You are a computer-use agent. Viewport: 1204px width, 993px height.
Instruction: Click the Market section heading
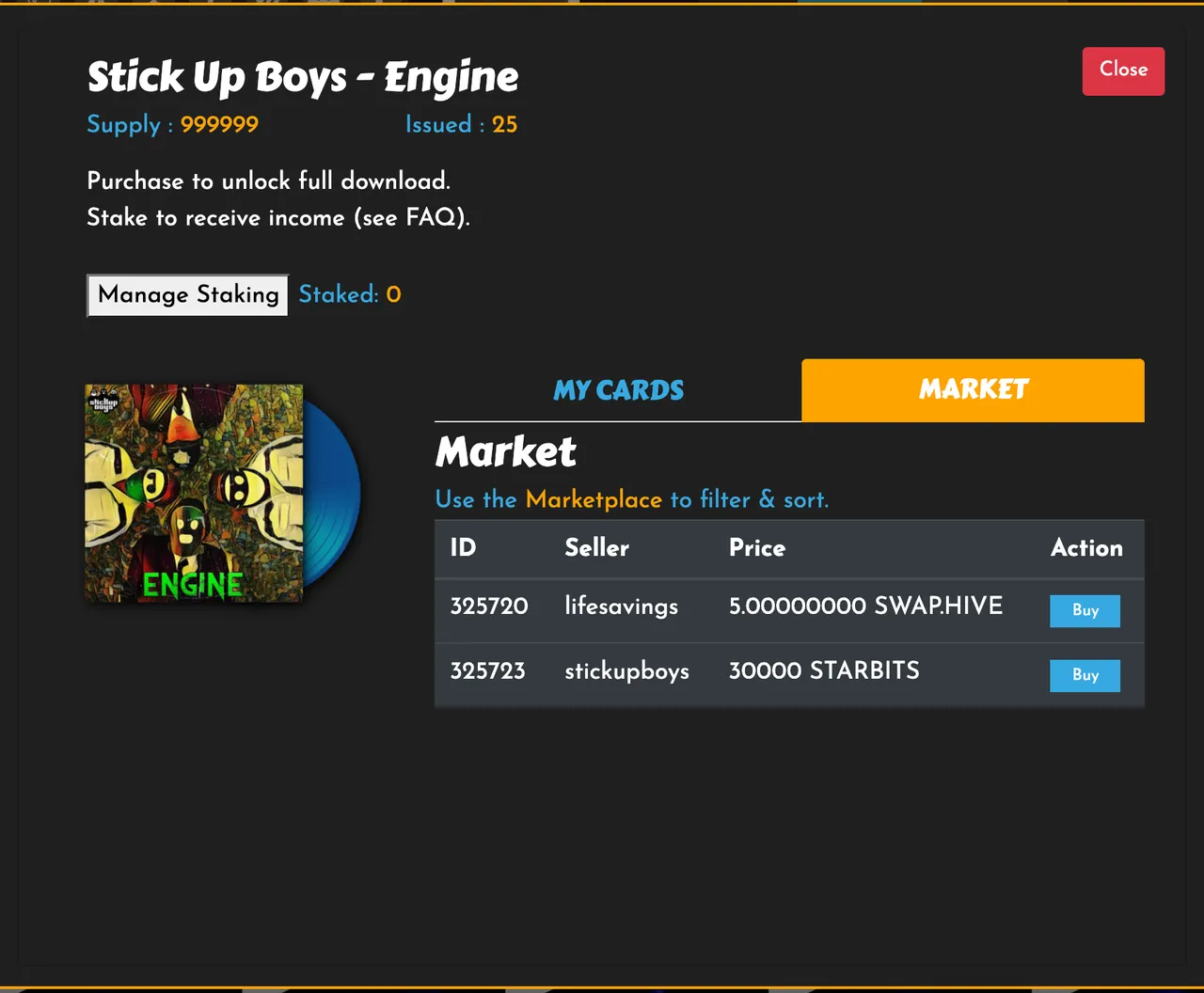click(506, 452)
